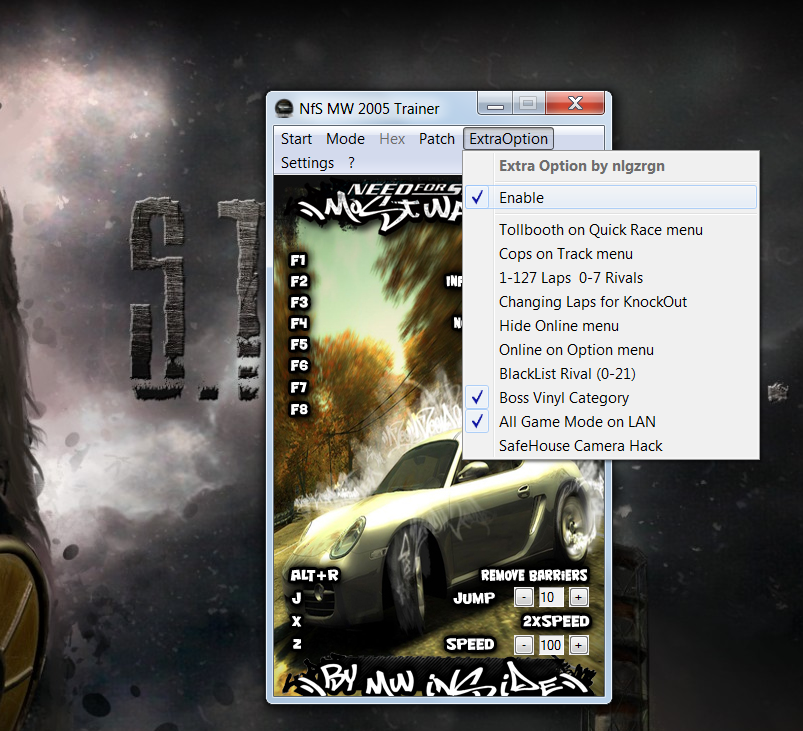Click the F2 hotkey label
The width and height of the screenshot is (803, 731).
[299, 282]
